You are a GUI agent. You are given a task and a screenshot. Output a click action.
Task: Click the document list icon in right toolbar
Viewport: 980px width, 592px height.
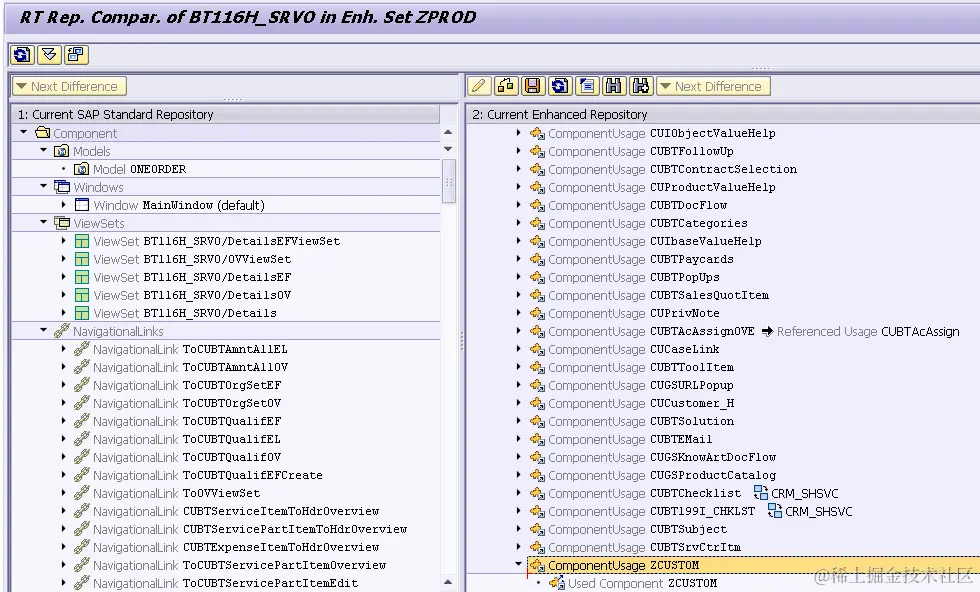click(x=587, y=86)
